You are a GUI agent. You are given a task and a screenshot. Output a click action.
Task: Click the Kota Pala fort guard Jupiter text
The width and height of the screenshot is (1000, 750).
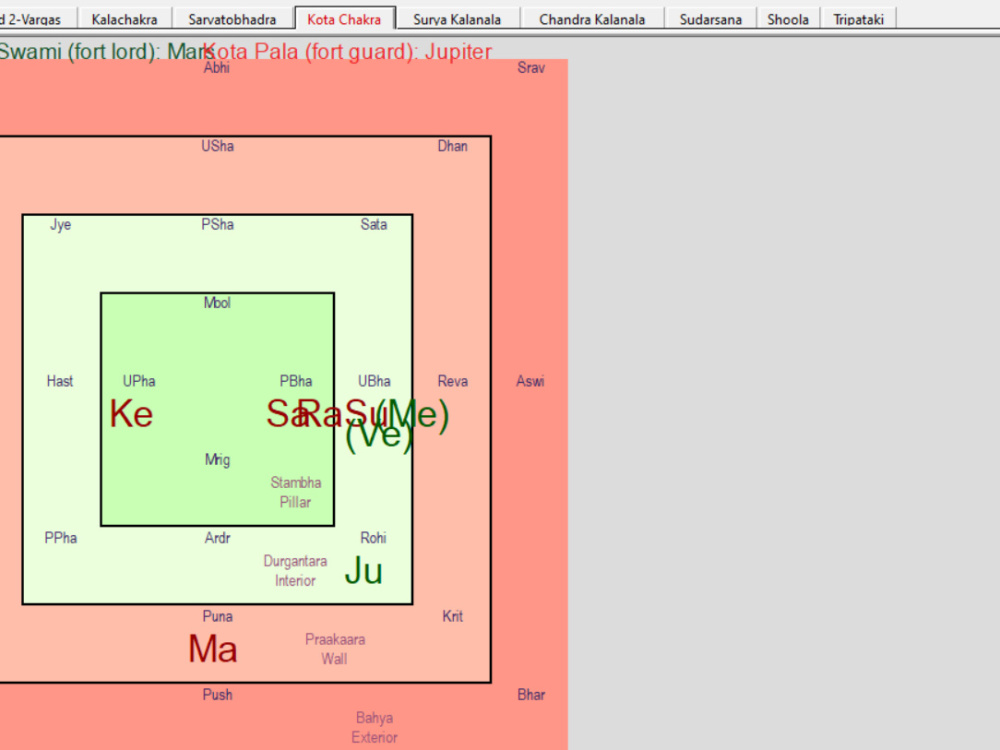click(x=349, y=51)
